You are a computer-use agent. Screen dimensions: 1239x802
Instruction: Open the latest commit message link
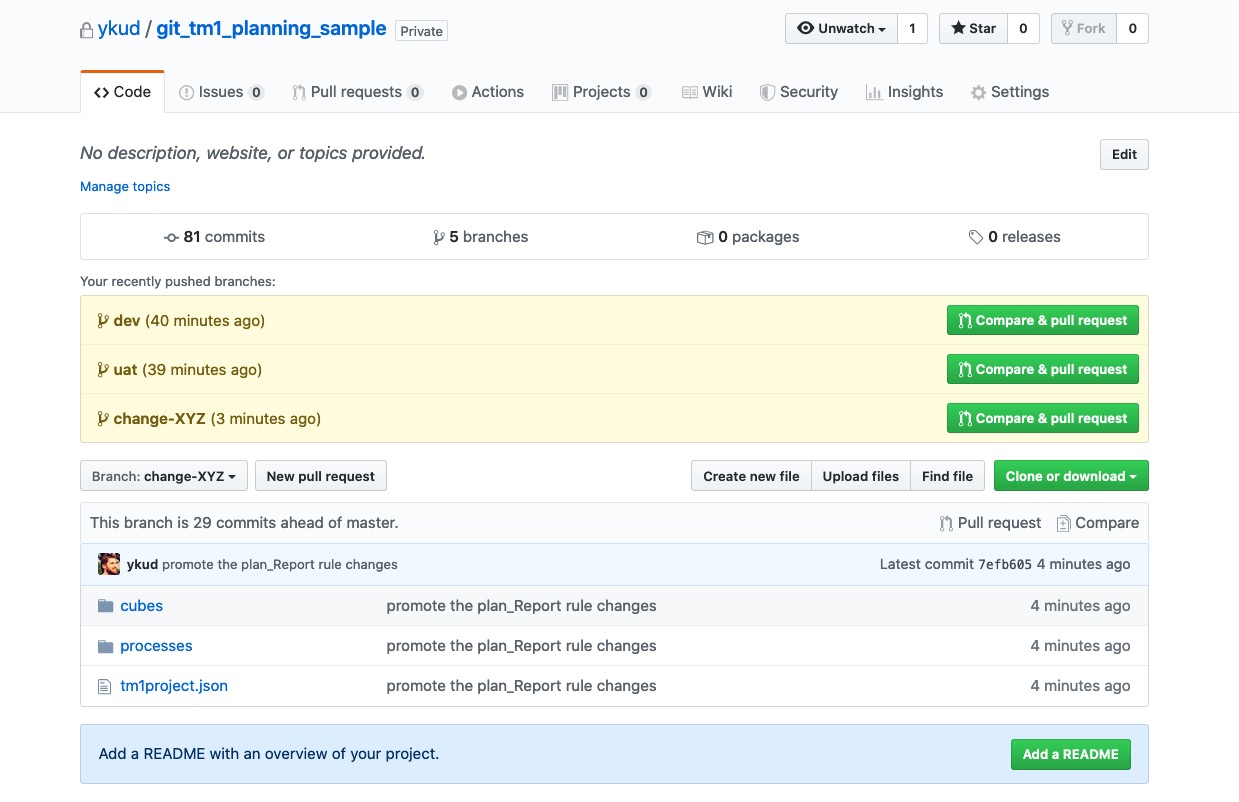280,564
